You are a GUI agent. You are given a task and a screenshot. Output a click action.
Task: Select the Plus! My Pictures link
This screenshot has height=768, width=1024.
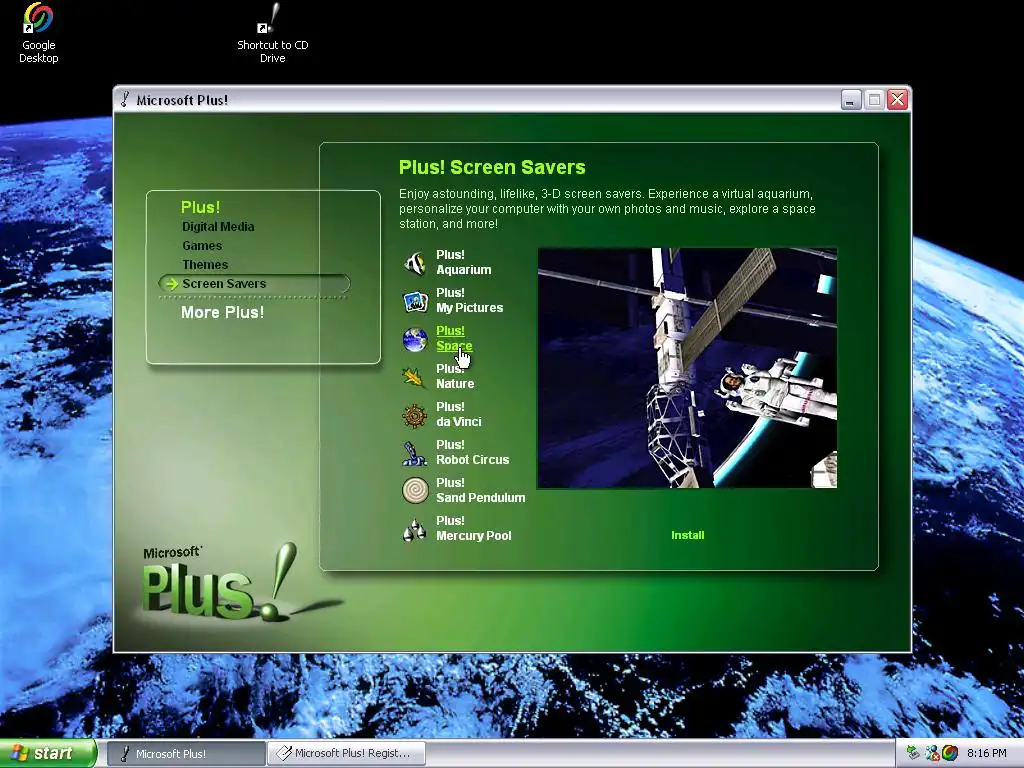pos(470,300)
